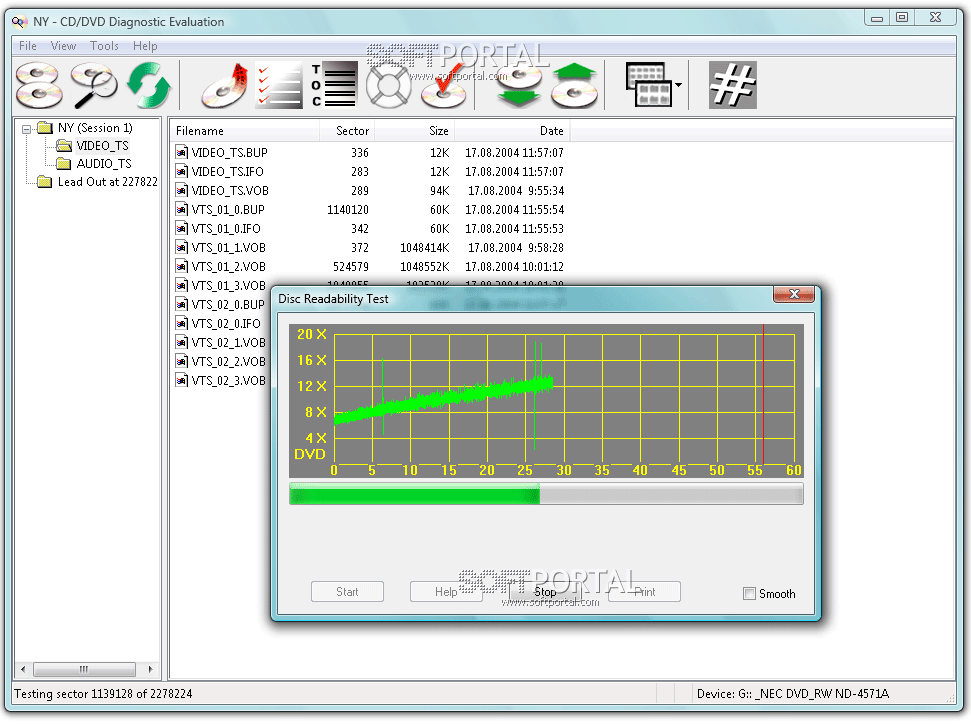Click the disc with red checkmark icon
This screenshot has width=971, height=724.
pos(444,85)
